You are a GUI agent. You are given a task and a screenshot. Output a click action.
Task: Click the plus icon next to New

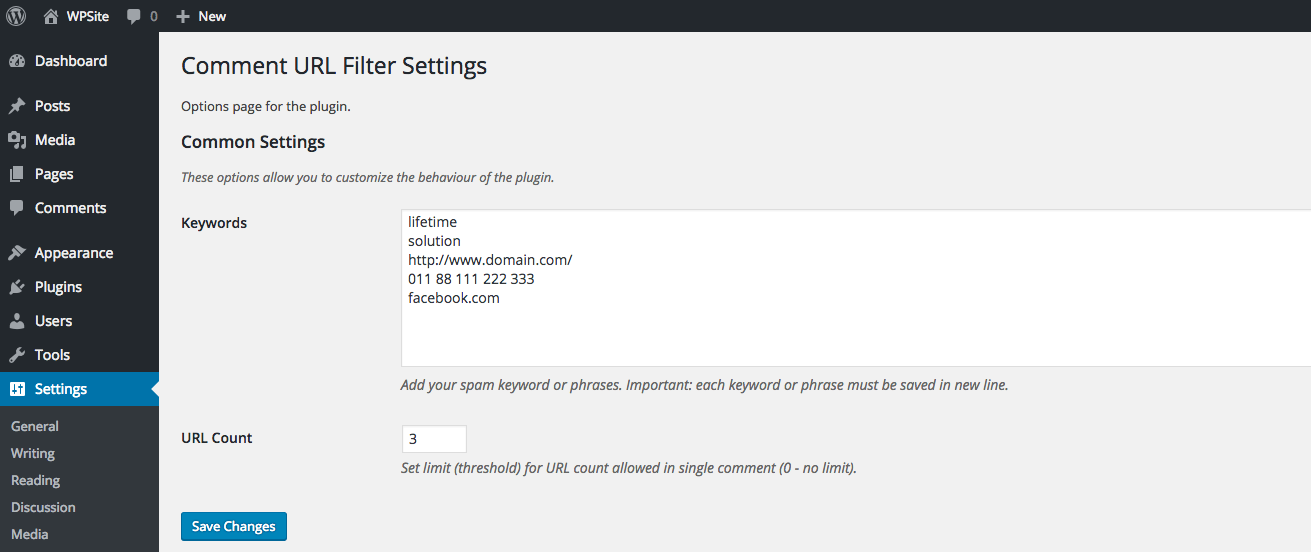[183, 16]
